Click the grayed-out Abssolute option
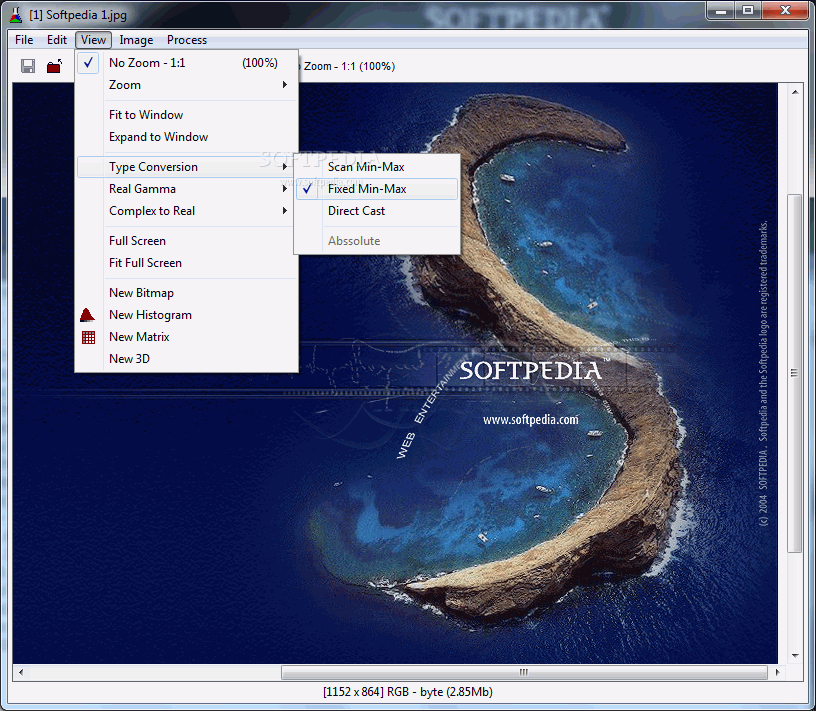 377,241
